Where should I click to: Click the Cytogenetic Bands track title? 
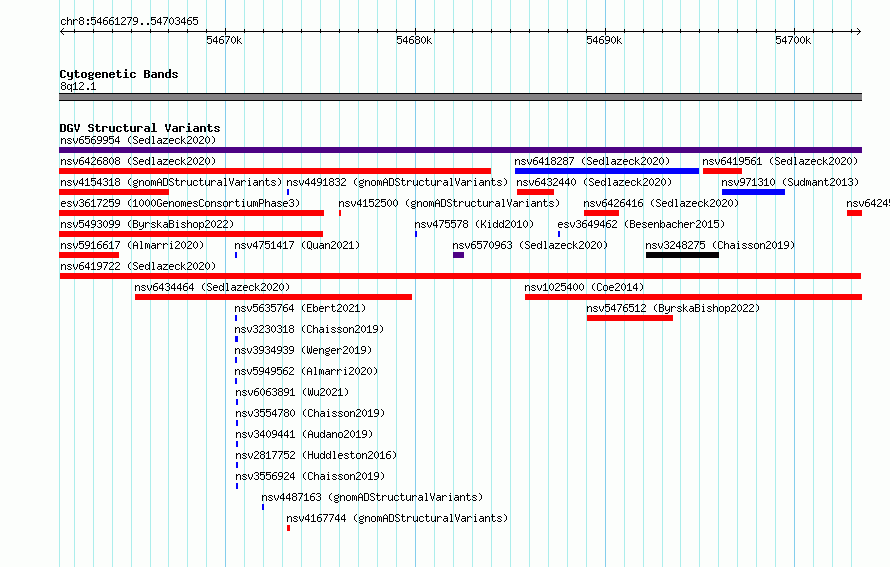(x=119, y=74)
